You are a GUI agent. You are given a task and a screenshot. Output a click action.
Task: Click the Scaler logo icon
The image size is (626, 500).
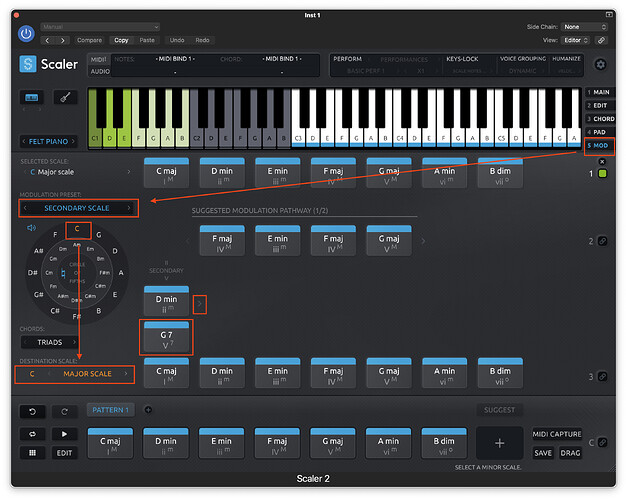28,64
